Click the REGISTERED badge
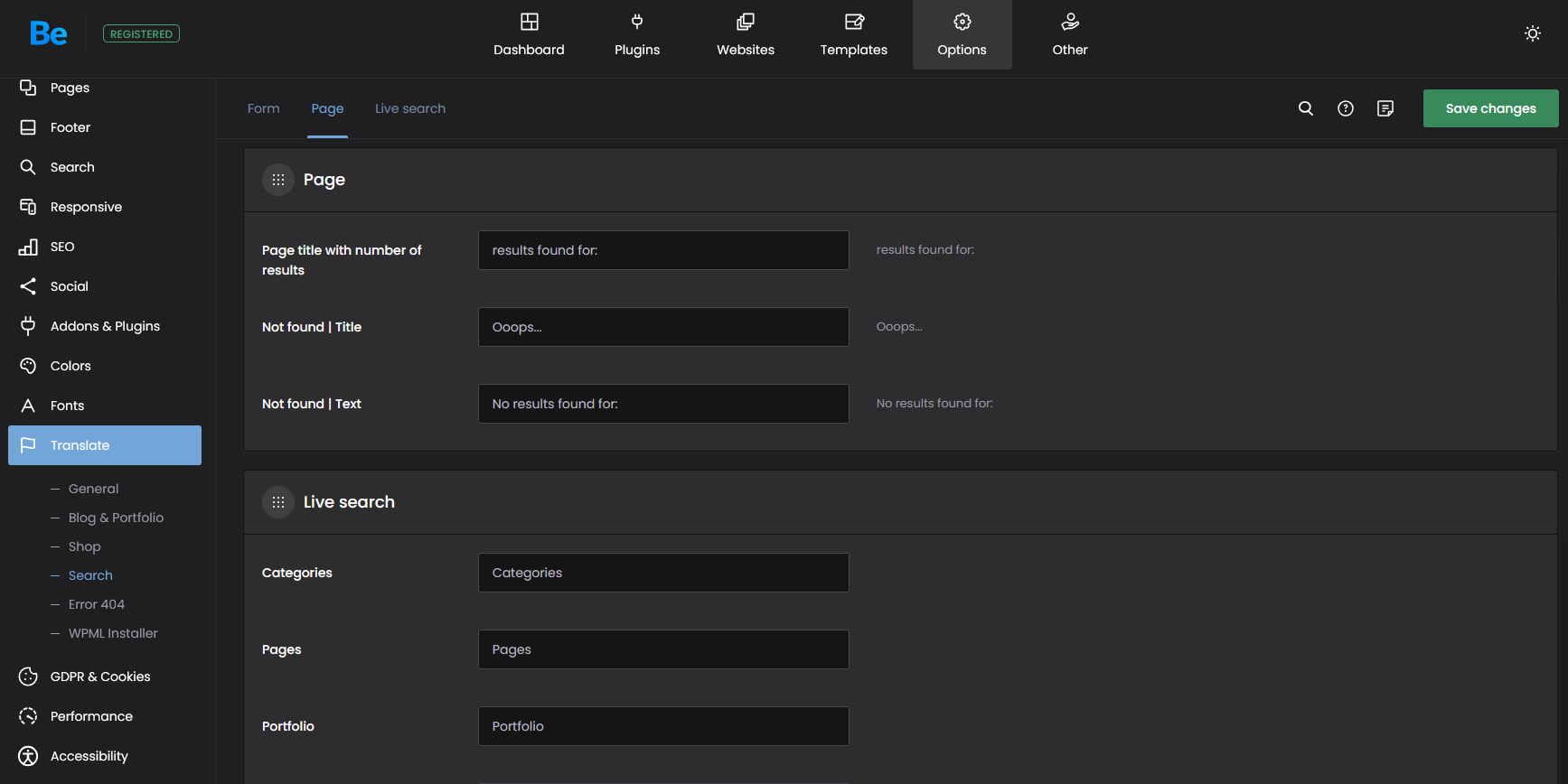 pos(141,33)
